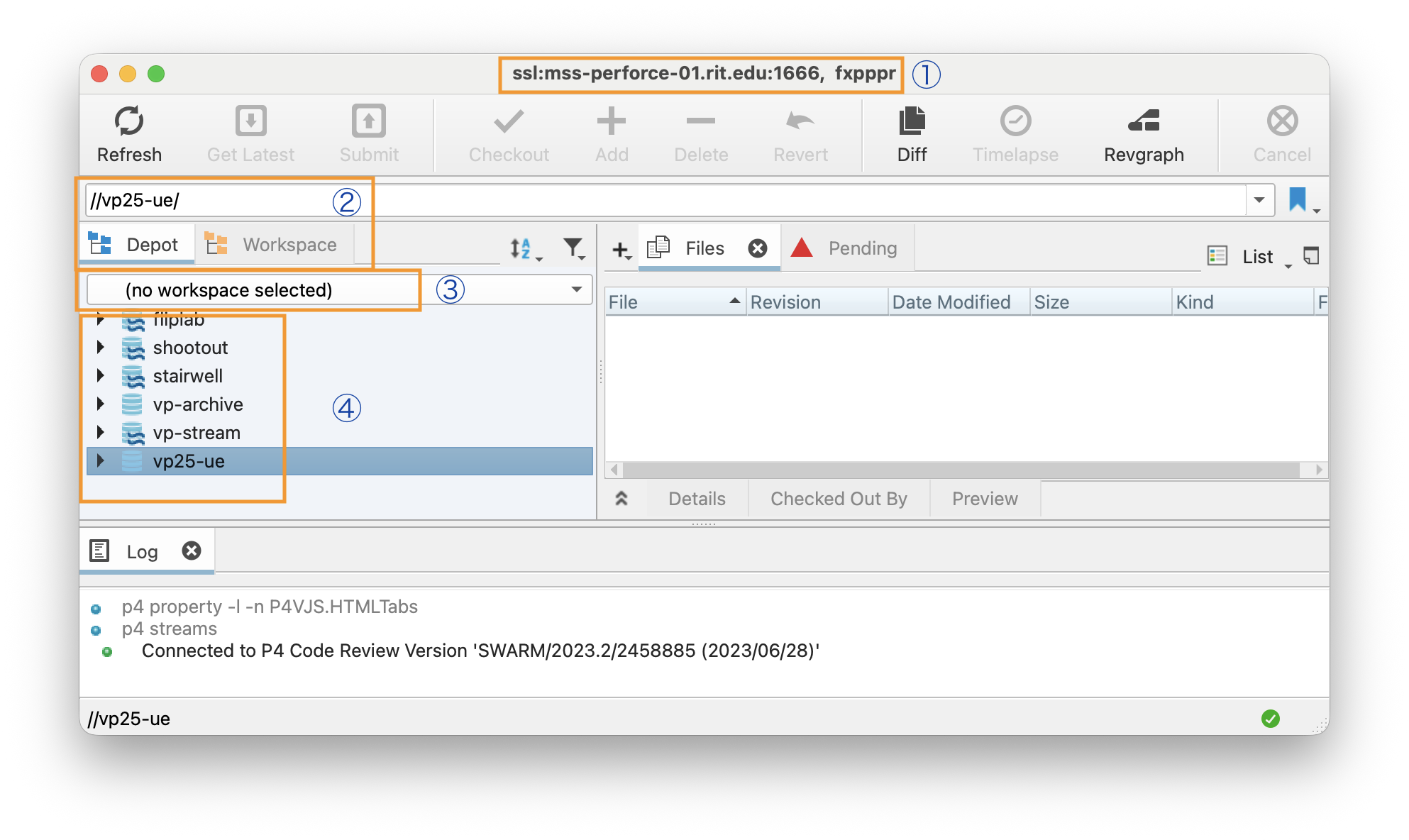This screenshot has width=1409, height=840.
Task: Click the bookmark icon beside the address bar
Action: tap(1297, 199)
